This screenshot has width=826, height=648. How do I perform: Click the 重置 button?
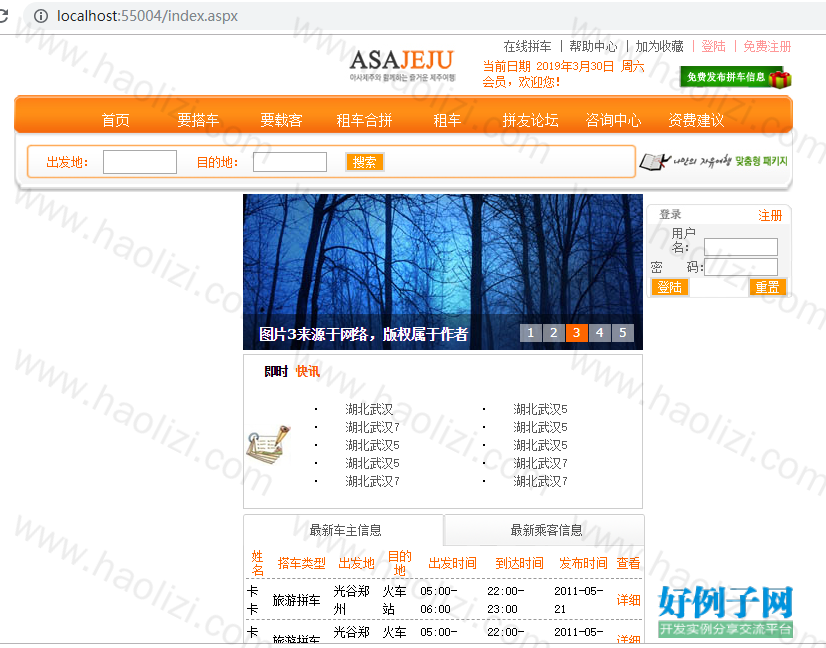point(767,287)
